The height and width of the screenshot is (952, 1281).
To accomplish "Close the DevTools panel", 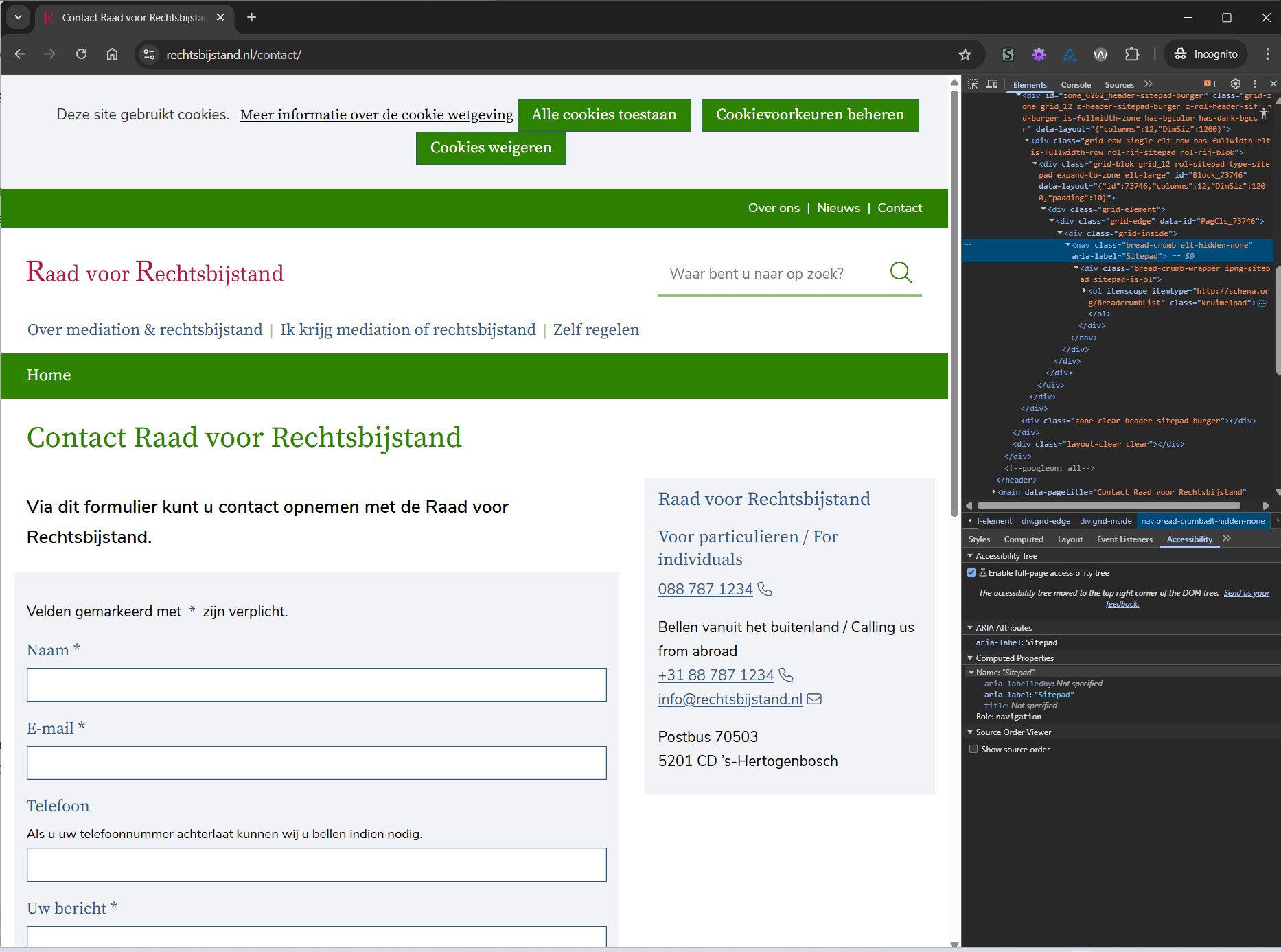I will point(1273,84).
